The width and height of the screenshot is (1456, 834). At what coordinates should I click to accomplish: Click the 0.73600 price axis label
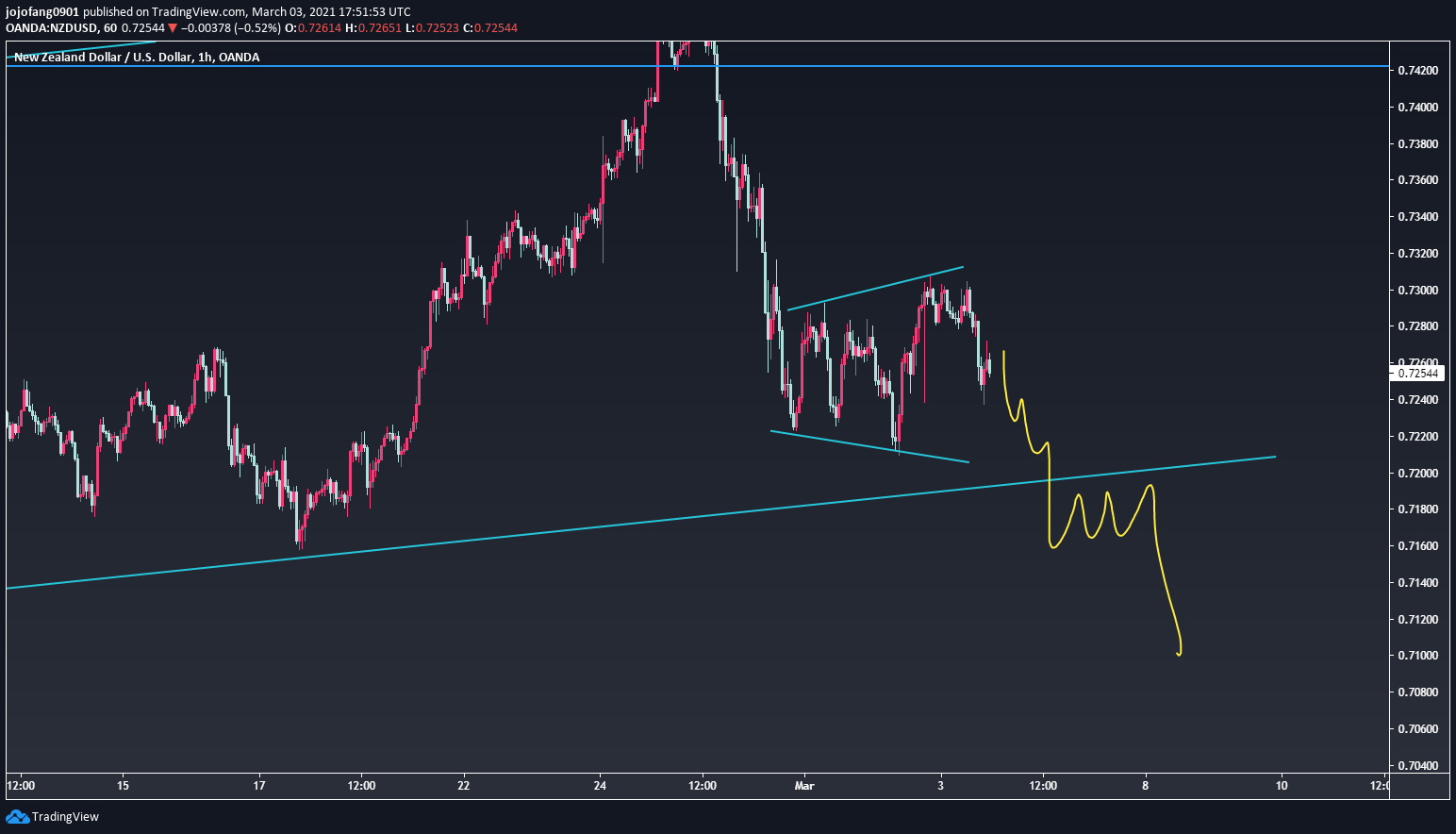click(x=1417, y=180)
